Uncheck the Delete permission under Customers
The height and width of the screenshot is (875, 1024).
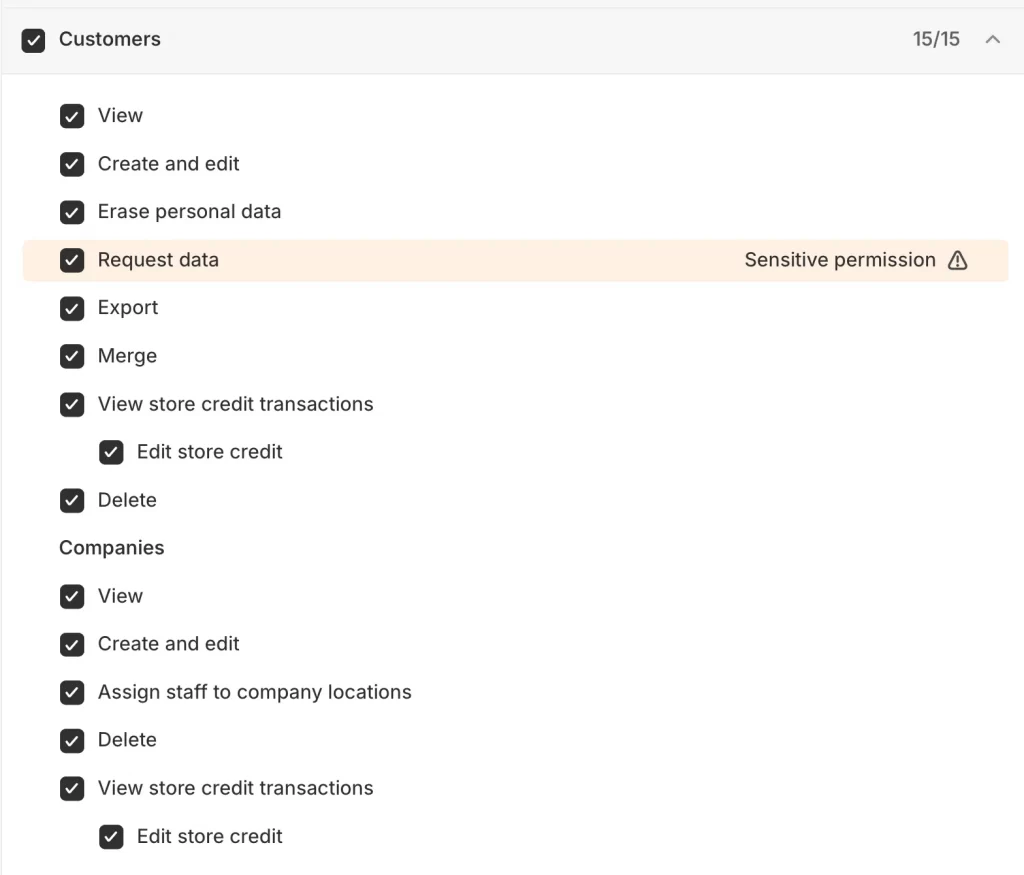(72, 500)
